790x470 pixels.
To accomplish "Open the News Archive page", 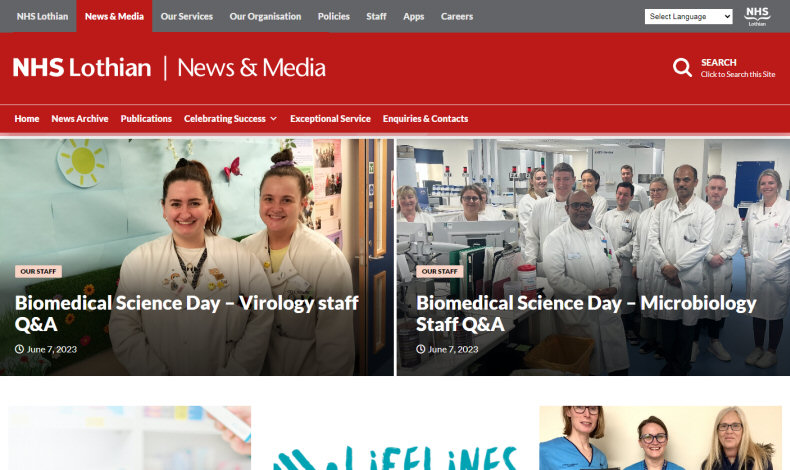I will tap(80, 119).
